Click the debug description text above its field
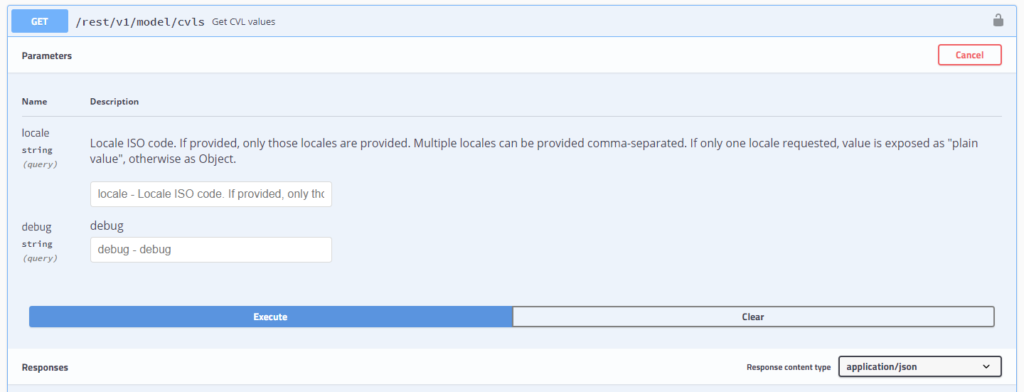The image size is (1024, 392). click(106, 226)
